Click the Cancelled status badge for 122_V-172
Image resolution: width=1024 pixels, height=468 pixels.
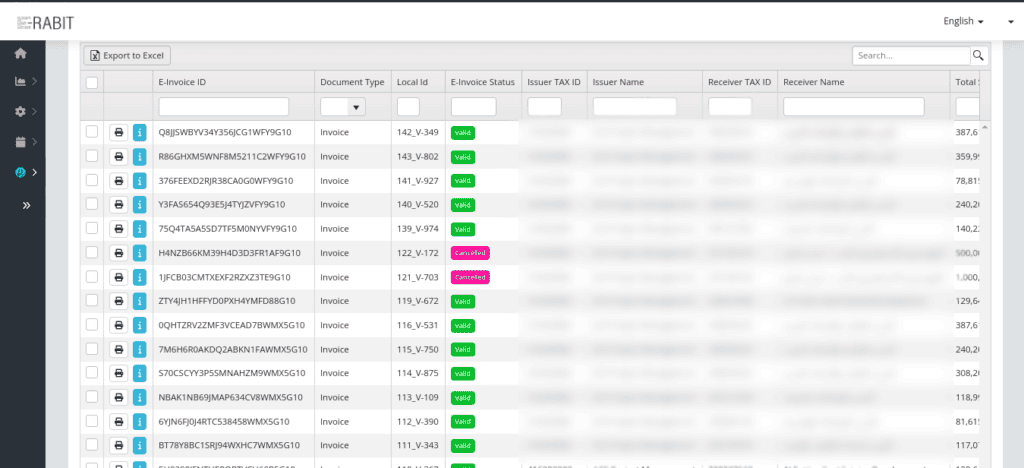pyautogui.click(x=470, y=253)
